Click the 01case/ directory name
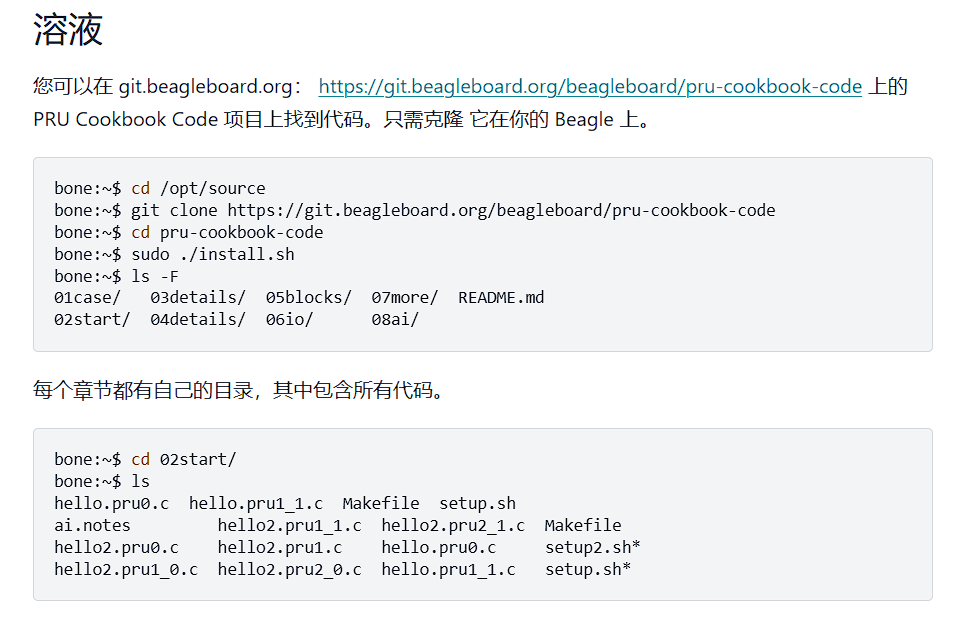 click(87, 297)
